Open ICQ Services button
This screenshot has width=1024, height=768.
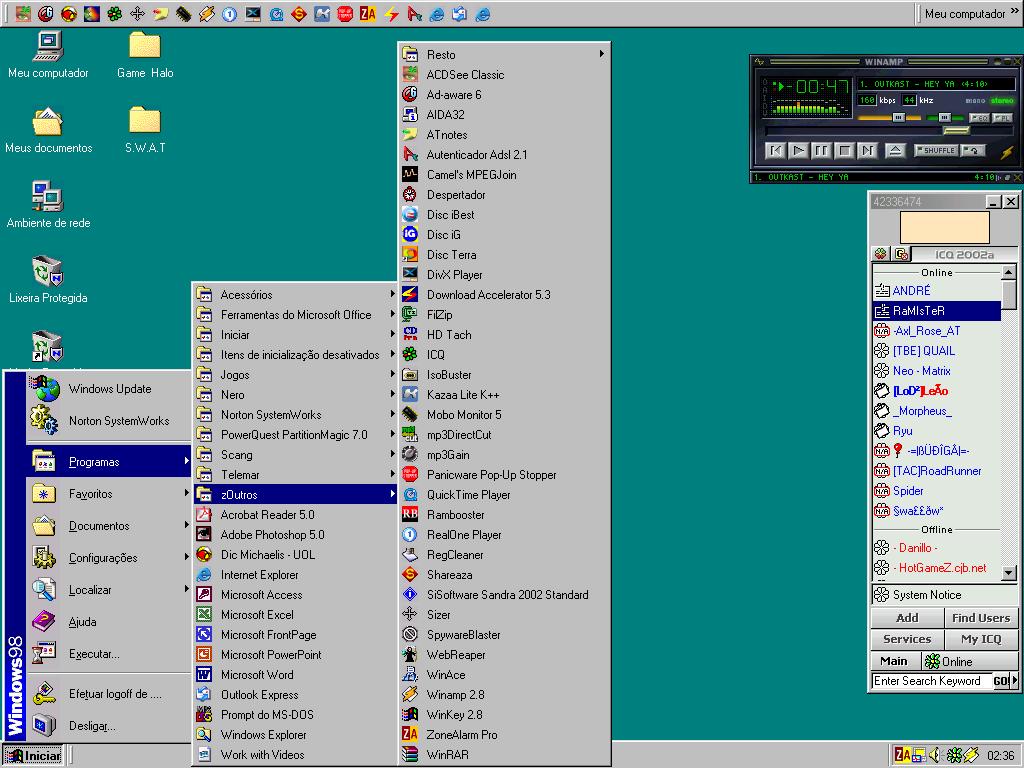[907, 639]
